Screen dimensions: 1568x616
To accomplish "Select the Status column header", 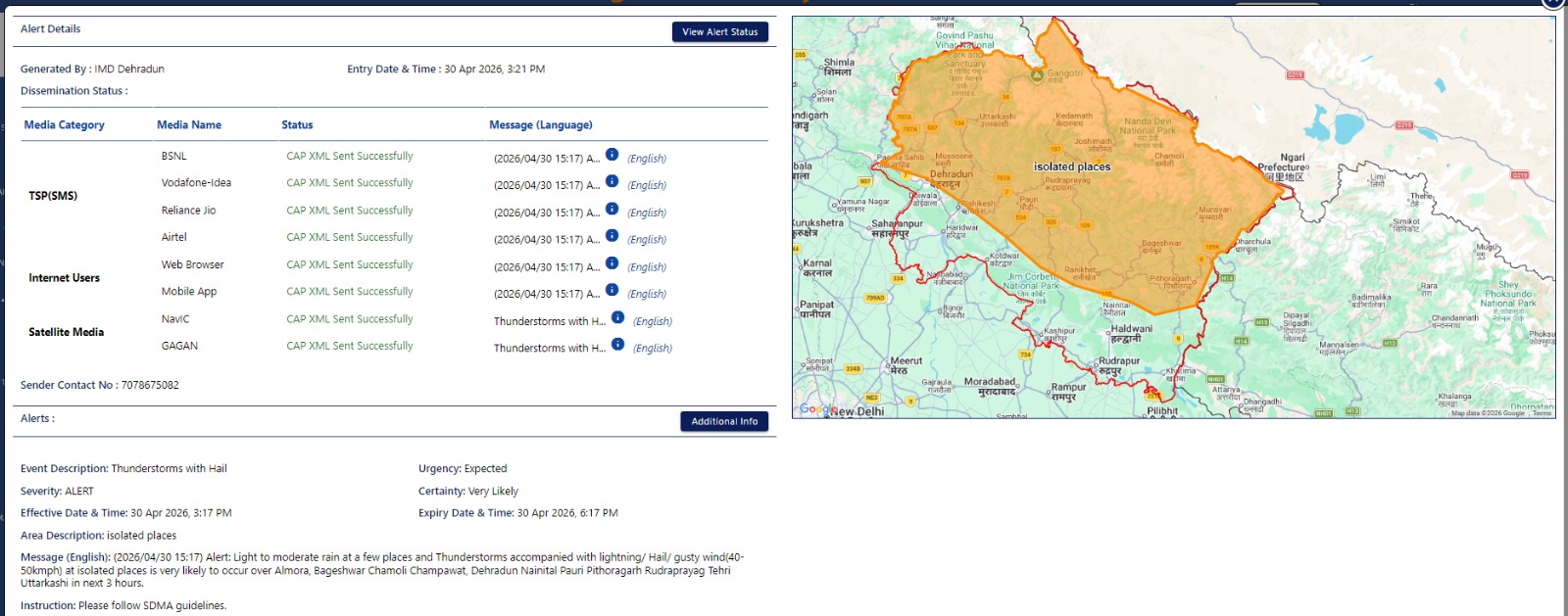I will (x=297, y=125).
